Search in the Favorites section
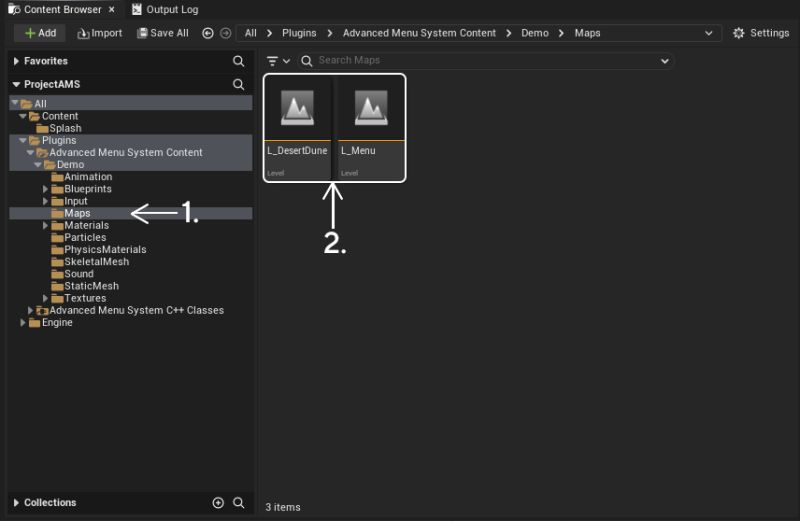Viewport: 800px width, 521px height. pyautogui.click(x=238, y=61)
